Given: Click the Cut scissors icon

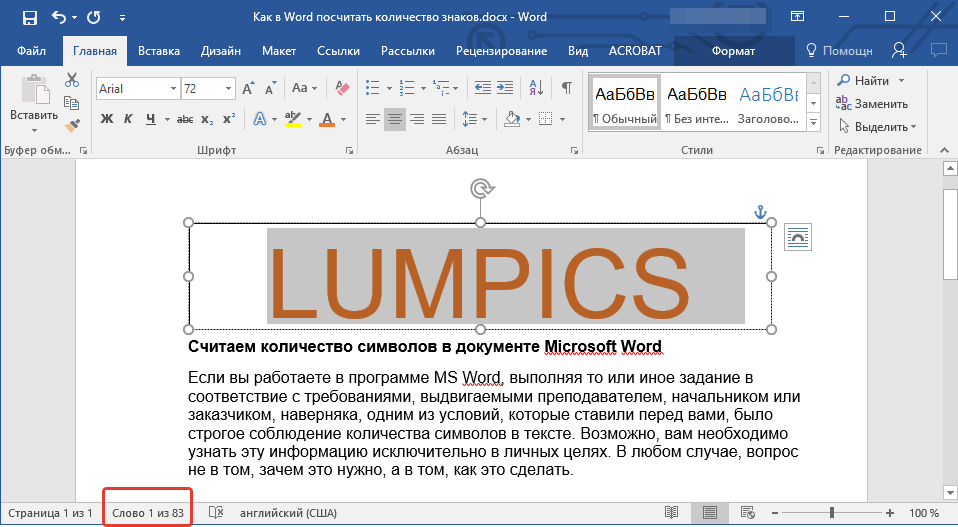Looking at the screenshot, I should point(72,81).
